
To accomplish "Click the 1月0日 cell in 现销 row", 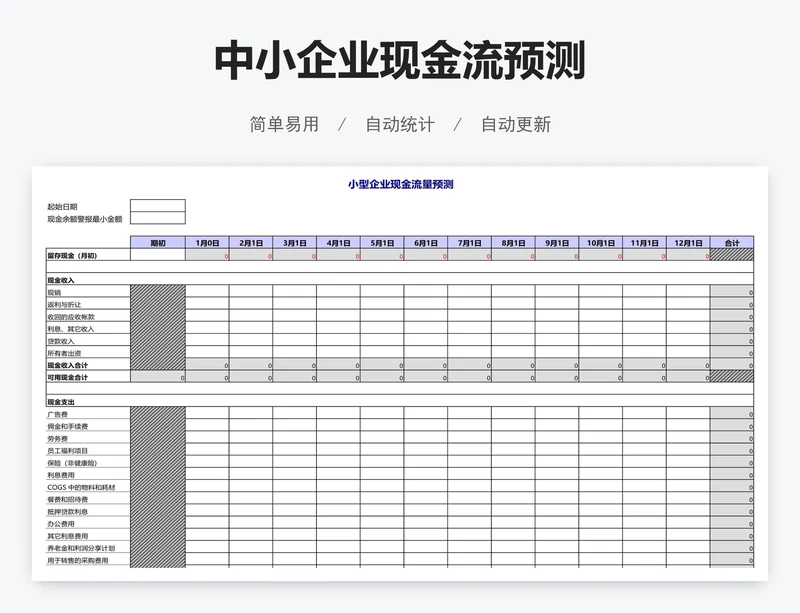I will [207, 291].
